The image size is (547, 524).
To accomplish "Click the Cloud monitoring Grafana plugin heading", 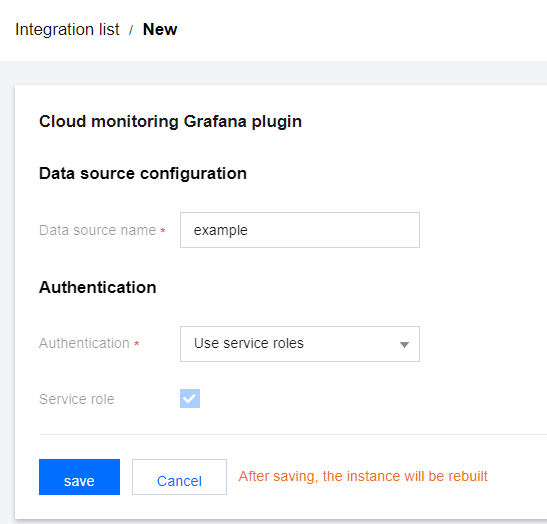I will 170,121.
